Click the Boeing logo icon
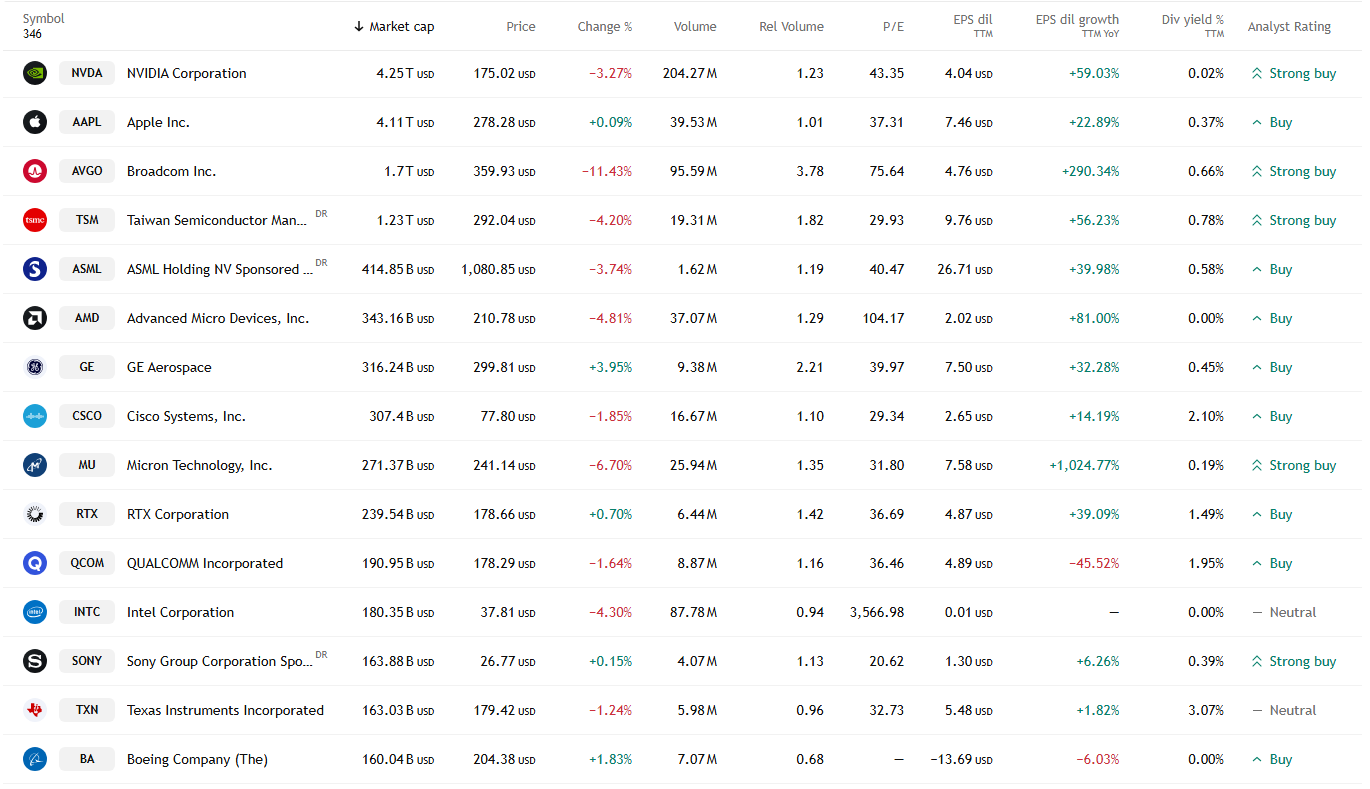Screen dimensions: 1370x789 click(35, 759)
